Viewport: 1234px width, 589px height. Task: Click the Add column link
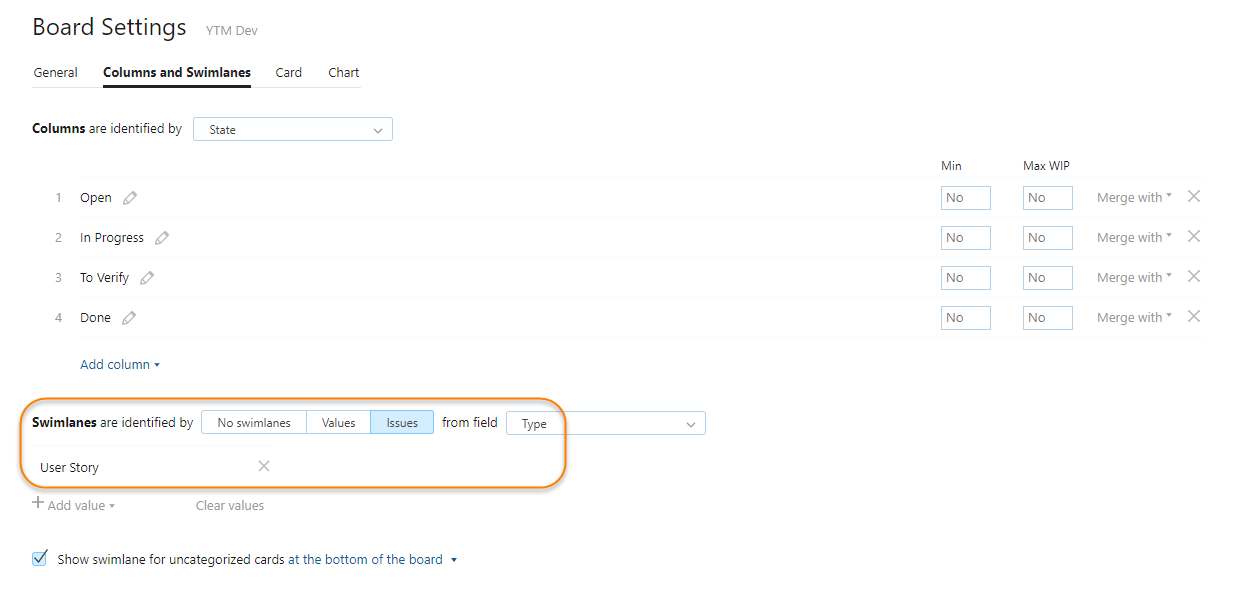119,365
